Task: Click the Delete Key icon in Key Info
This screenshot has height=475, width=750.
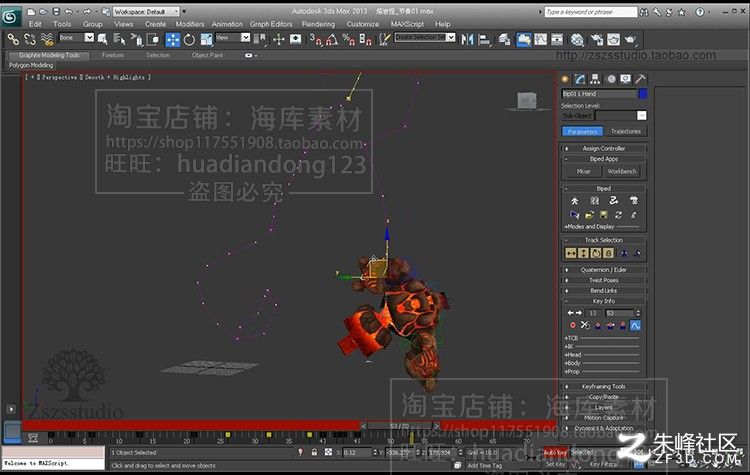Action: tap(585, 325)
